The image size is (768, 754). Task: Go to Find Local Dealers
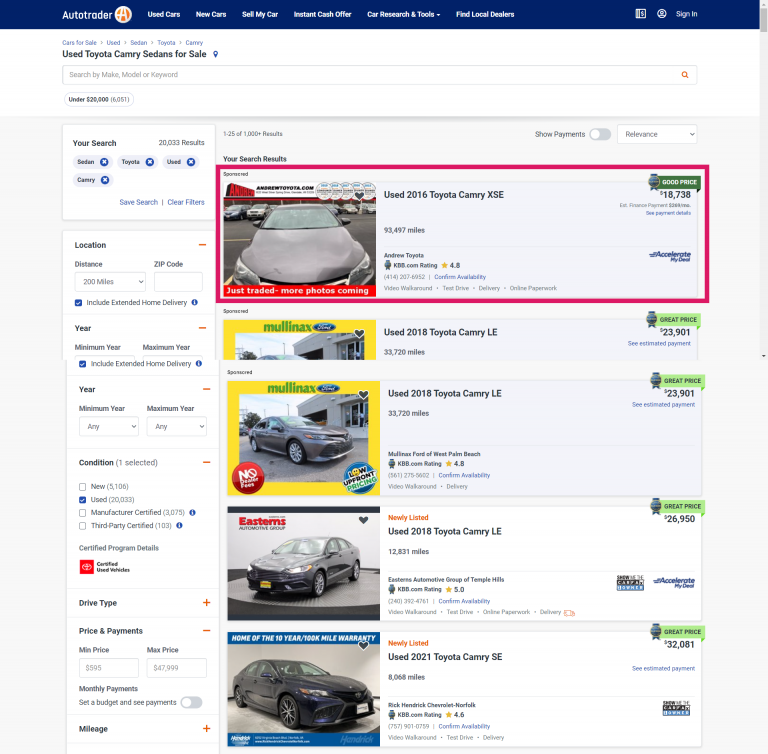pyautogui.click(x=485, y=14)
